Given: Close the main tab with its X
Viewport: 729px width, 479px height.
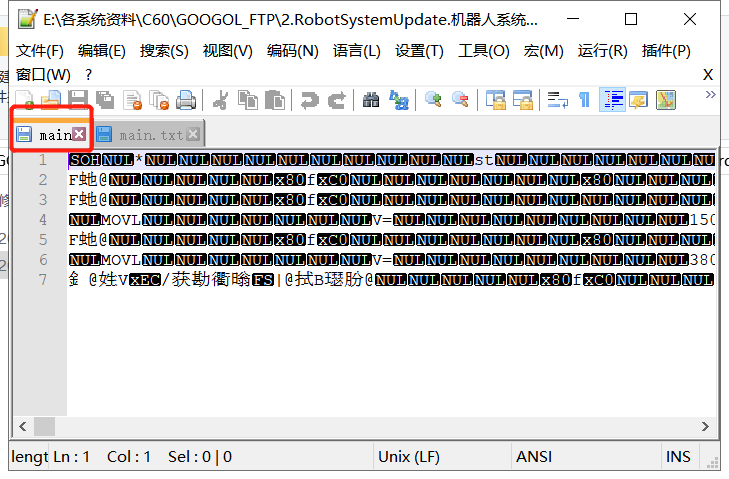Looking at the screenshot, I should [80, 134].
